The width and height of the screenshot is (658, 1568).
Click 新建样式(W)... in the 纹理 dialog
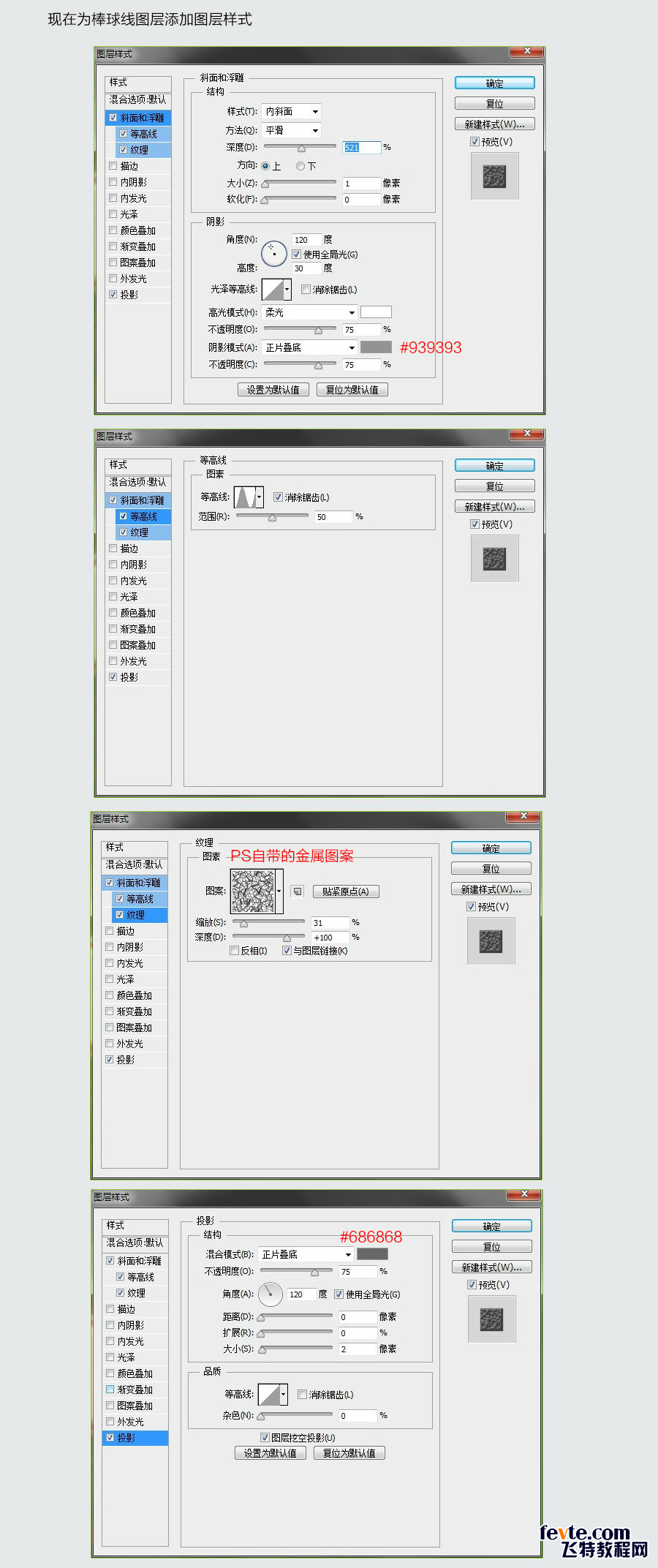coord(491,889)
